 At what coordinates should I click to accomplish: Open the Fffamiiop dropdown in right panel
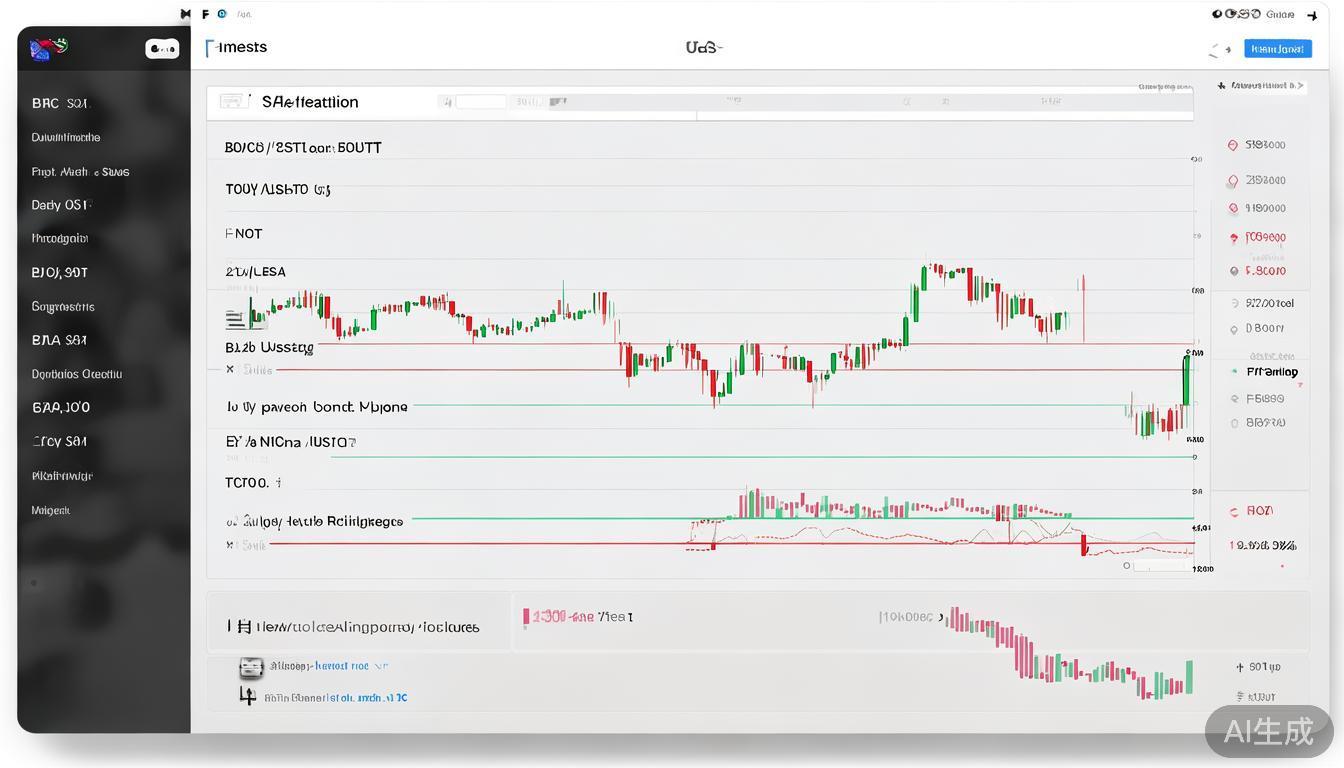1271,371
